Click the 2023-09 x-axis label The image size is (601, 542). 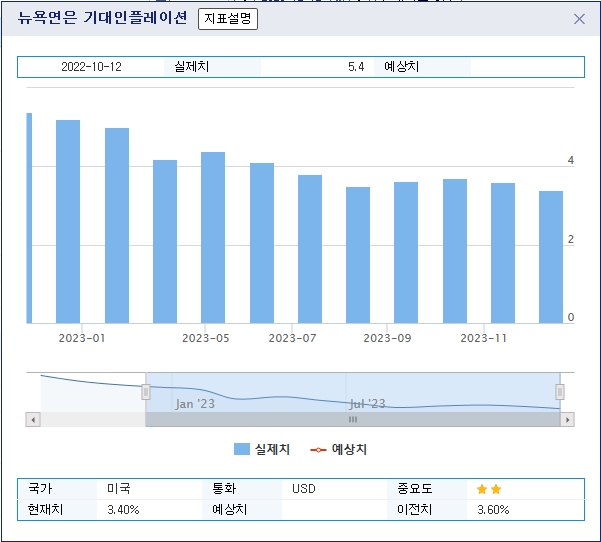click(387, 338)
